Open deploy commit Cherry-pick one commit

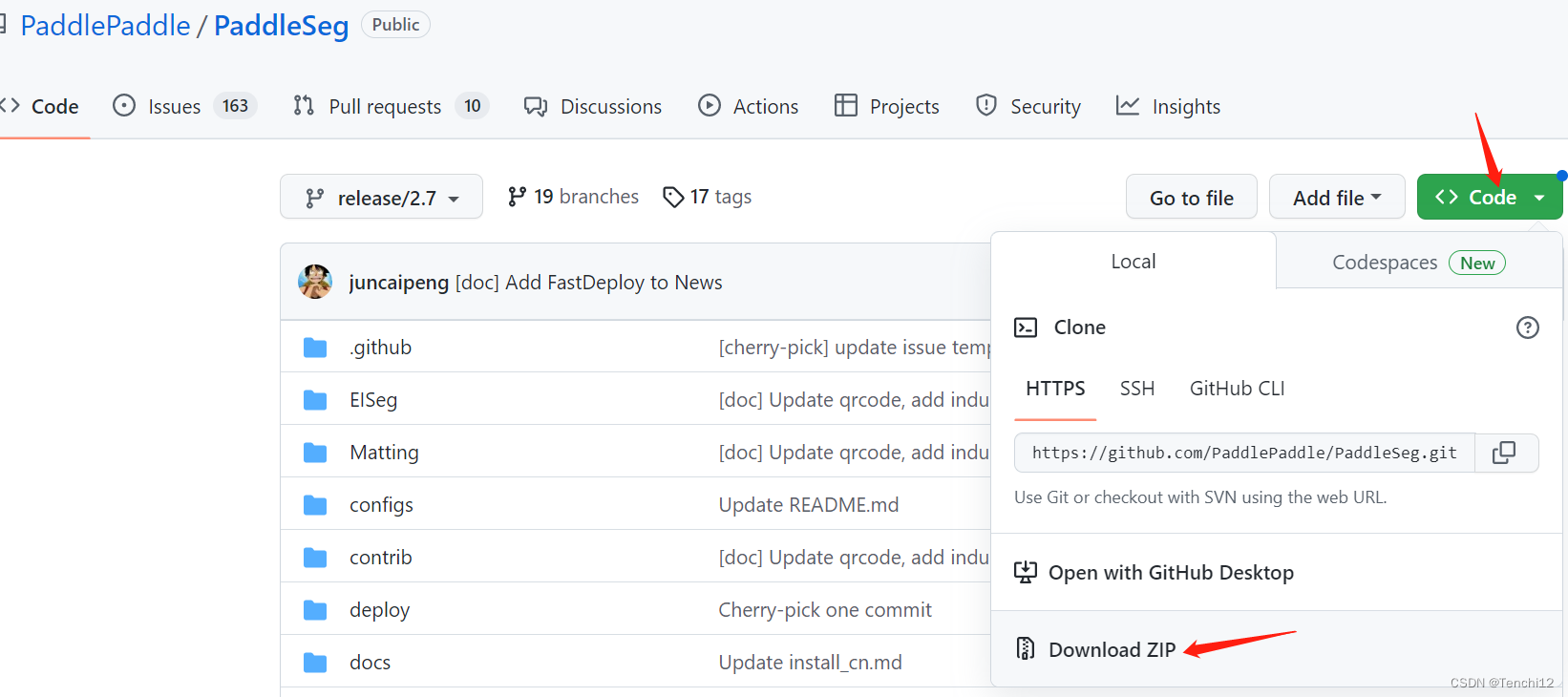point(825,610)
